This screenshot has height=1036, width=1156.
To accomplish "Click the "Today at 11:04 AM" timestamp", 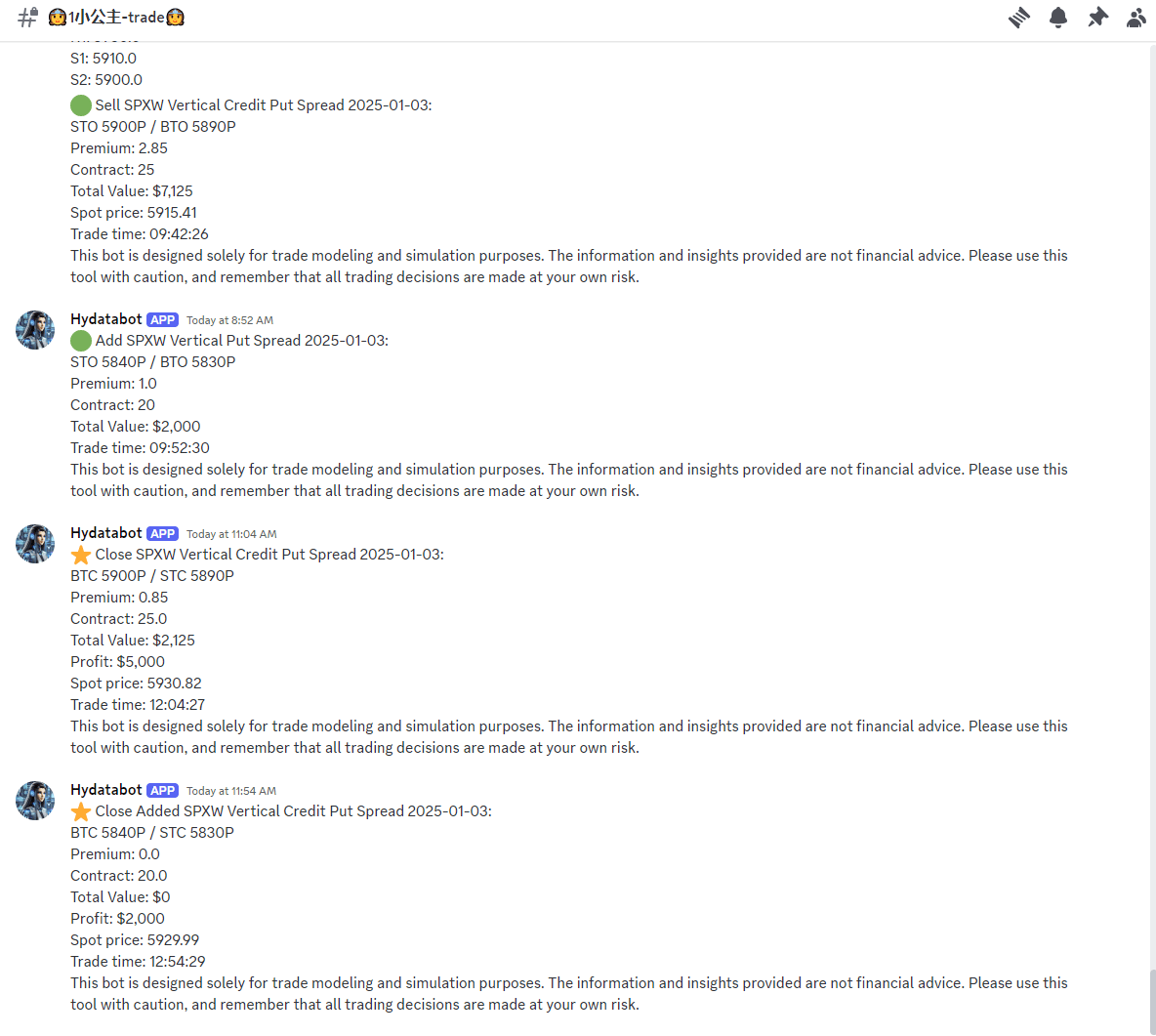I will tap(231, 534).
